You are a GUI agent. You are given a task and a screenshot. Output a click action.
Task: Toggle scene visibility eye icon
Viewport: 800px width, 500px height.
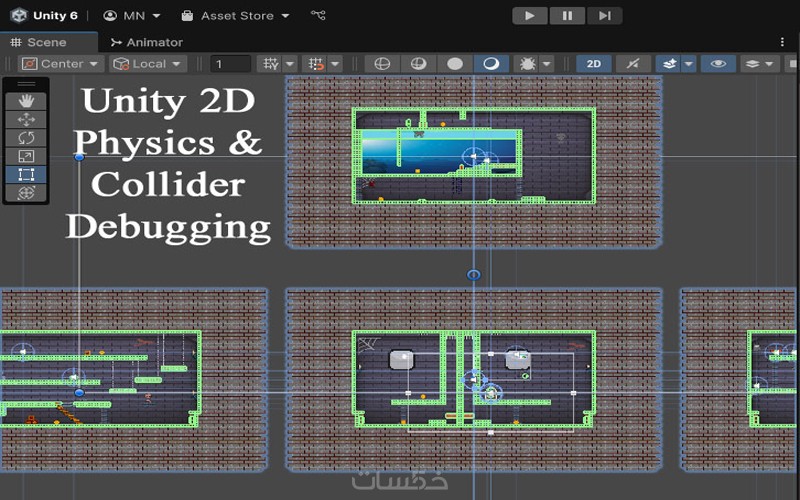718,64
